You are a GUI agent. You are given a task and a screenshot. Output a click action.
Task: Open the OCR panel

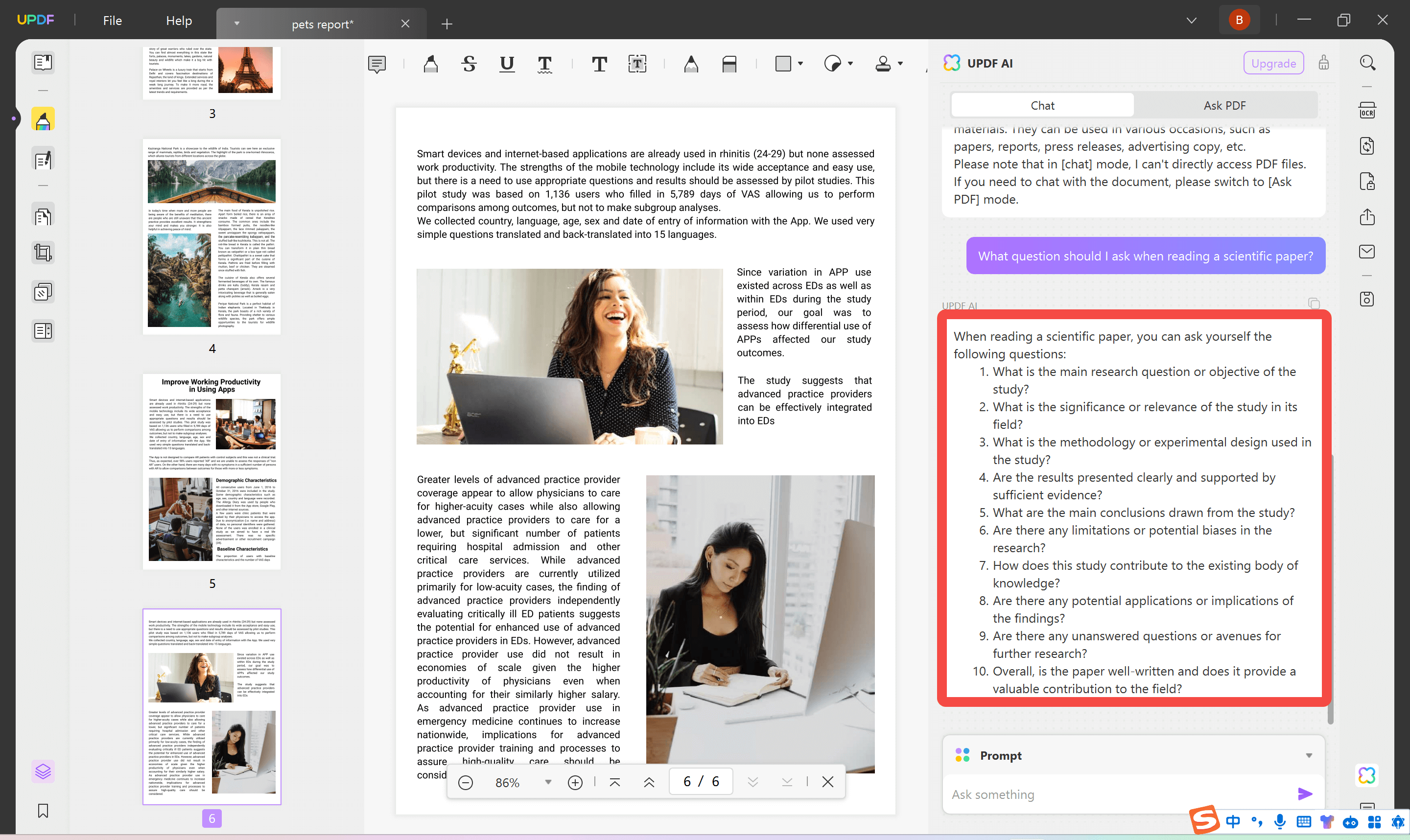point(1367,110)
